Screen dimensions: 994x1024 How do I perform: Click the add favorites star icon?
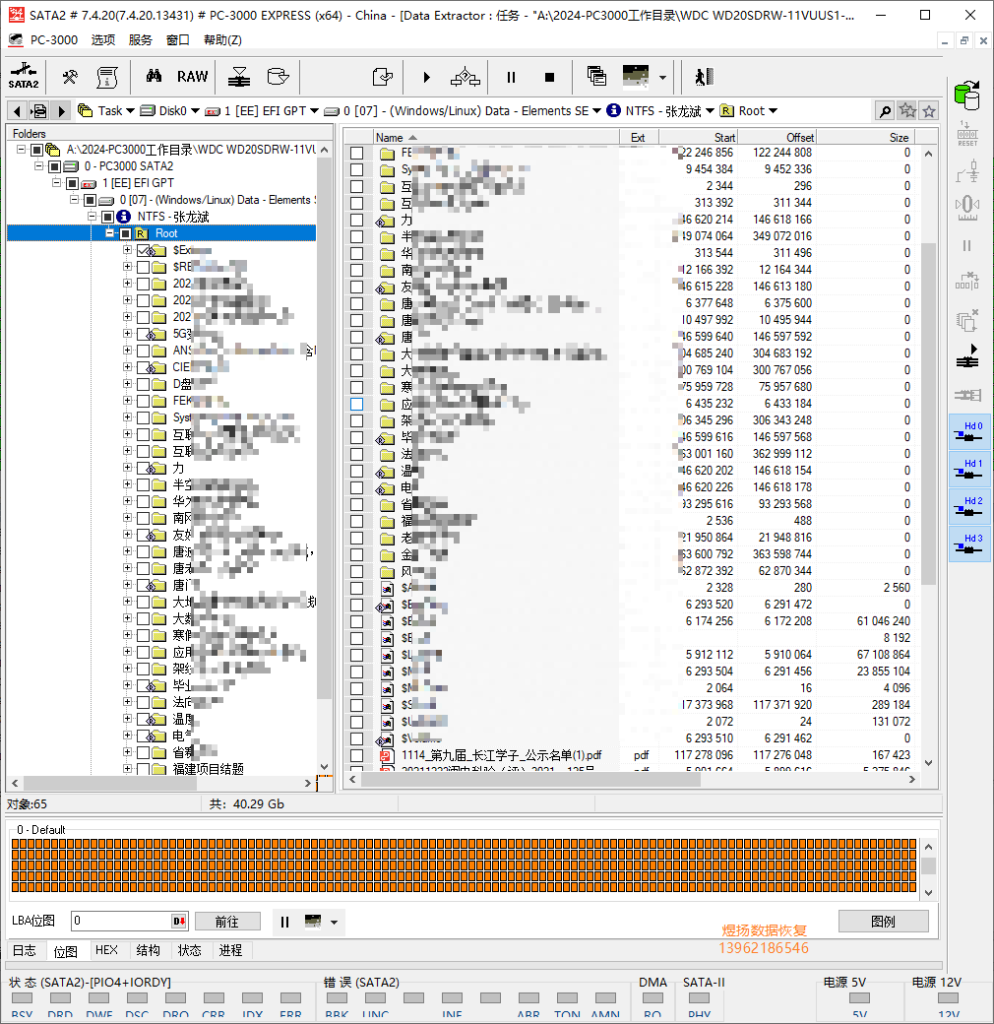[x=907, y=111]
